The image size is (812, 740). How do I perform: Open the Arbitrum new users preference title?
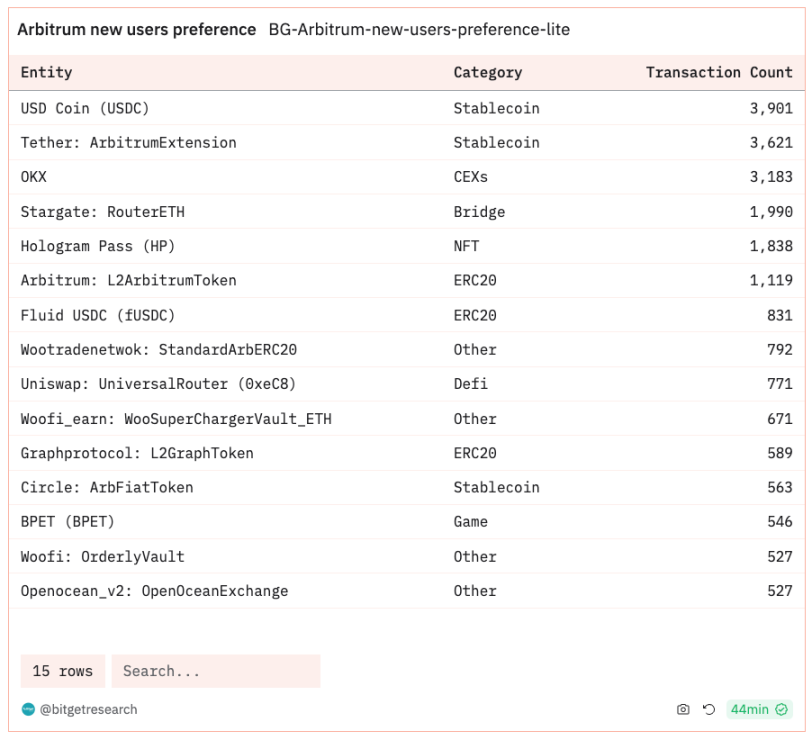137,30
